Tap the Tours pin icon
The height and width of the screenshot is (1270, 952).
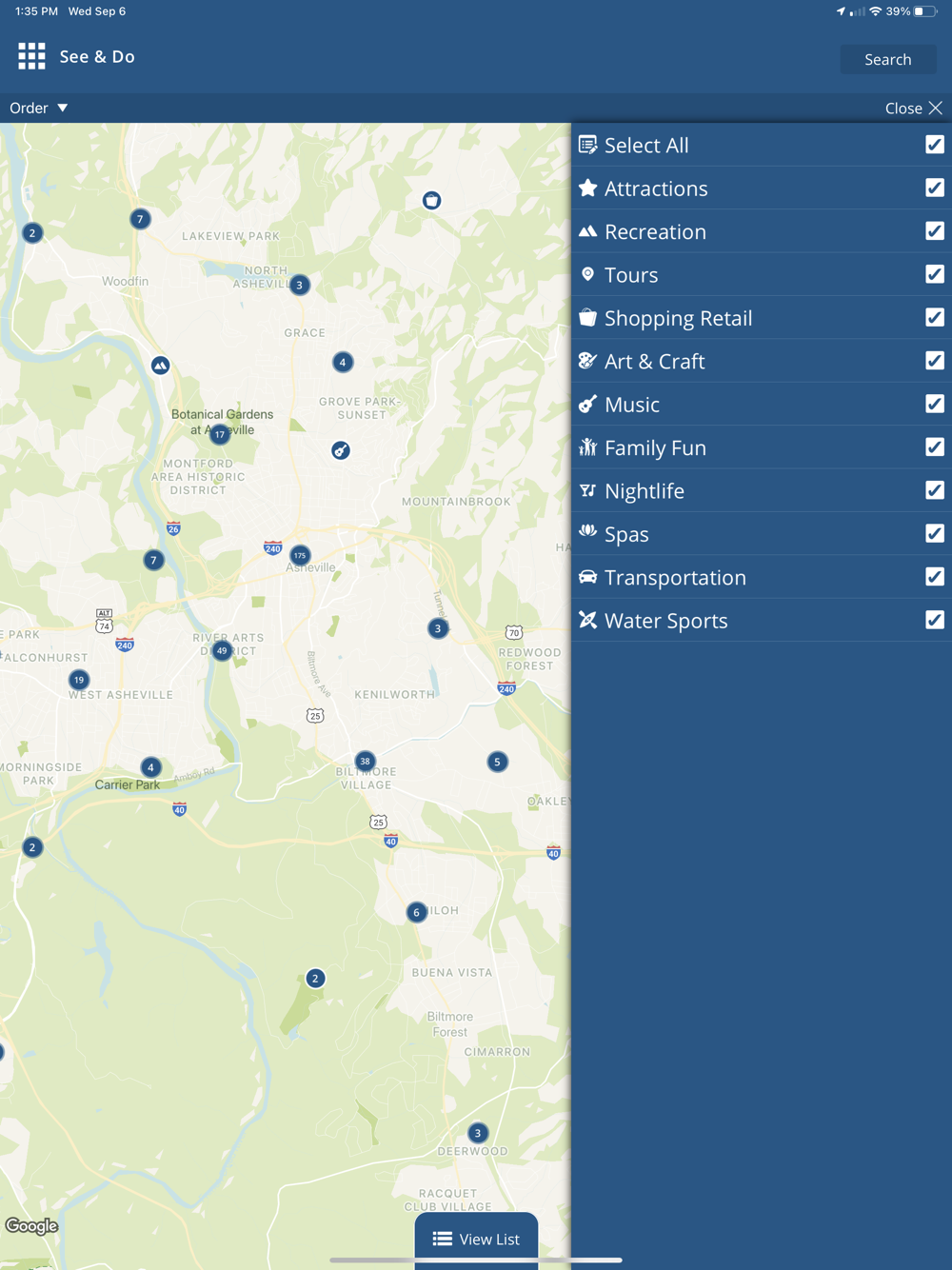coord(588,274)
